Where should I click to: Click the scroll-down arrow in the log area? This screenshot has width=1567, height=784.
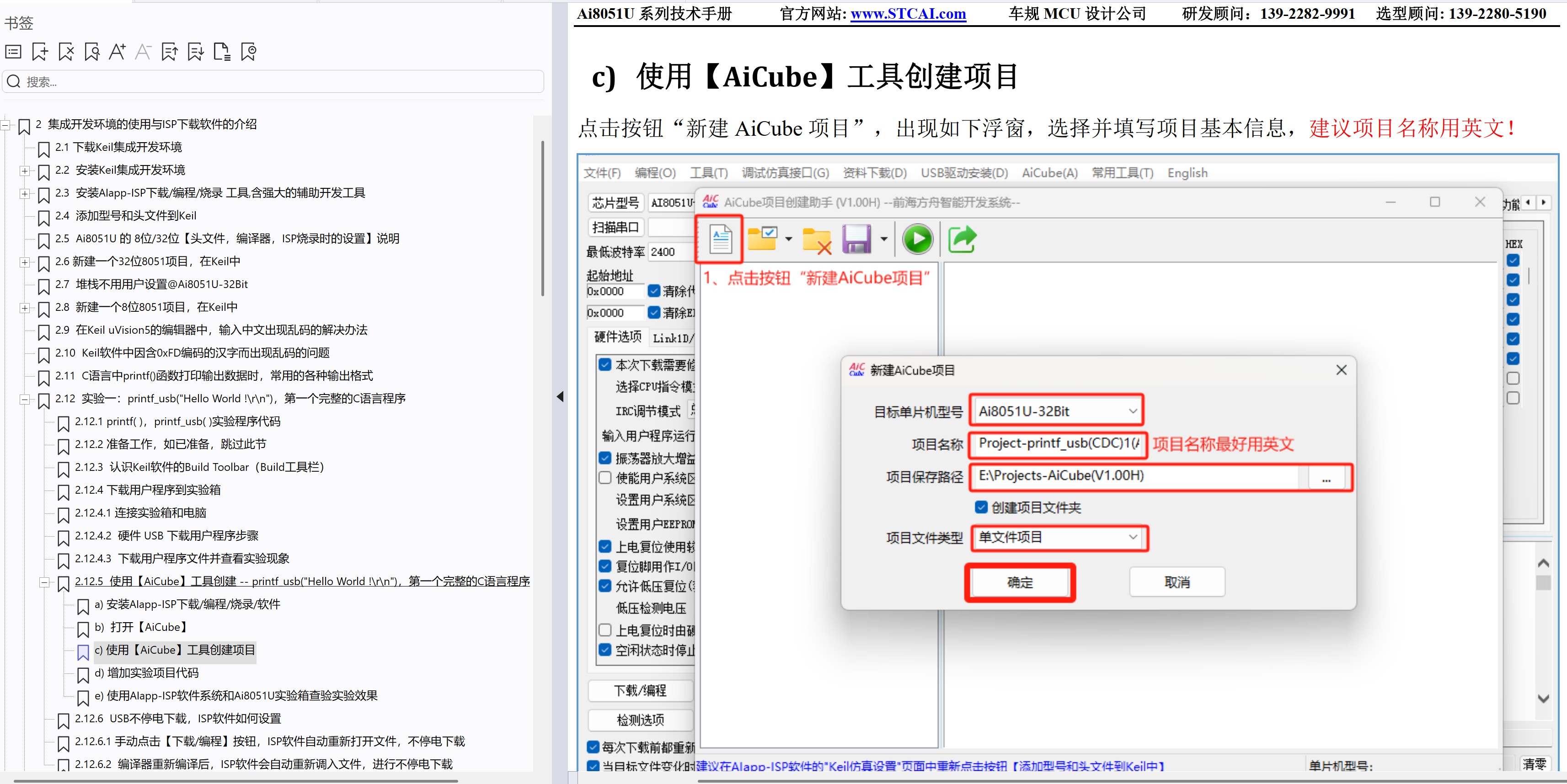[1543, 698]
